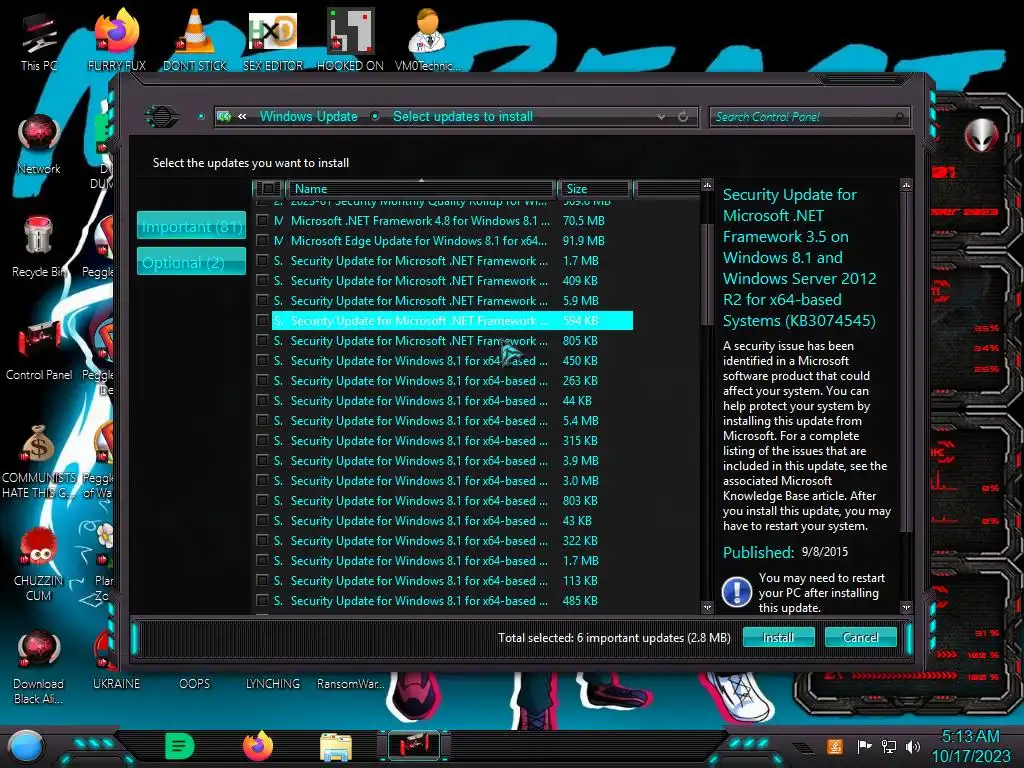The image size is (1024, 768).
Task: Click the update list scrollbar thumb
Action: pyautogui.click(x=707, y=274)
